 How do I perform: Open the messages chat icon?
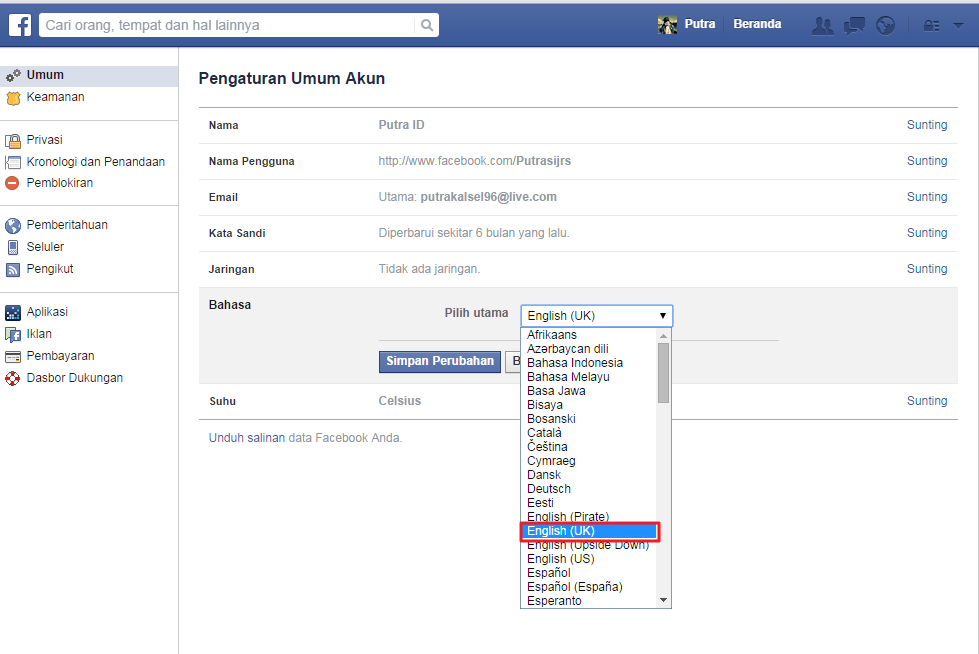[x=854, y=23]
